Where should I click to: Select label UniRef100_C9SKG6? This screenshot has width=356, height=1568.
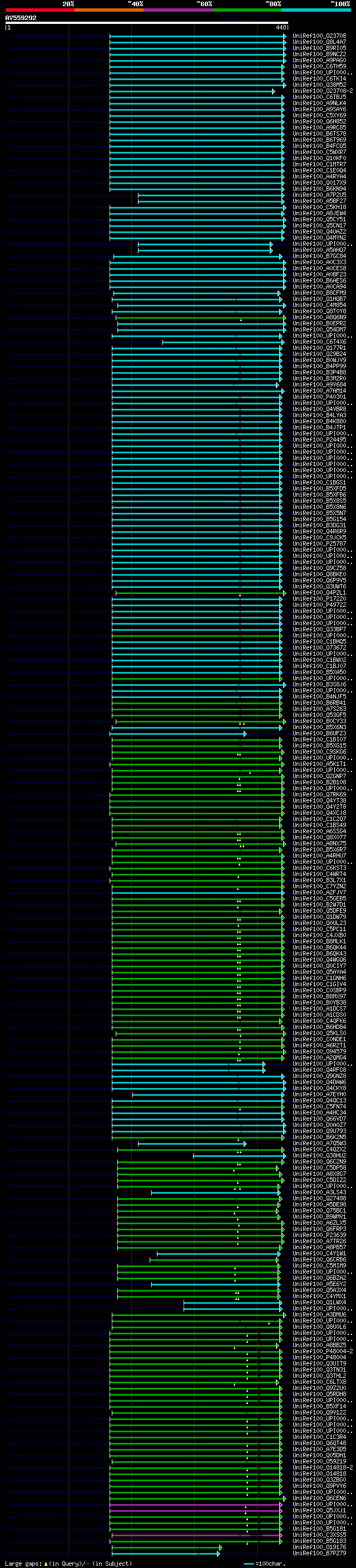click(x=319, y=752)
